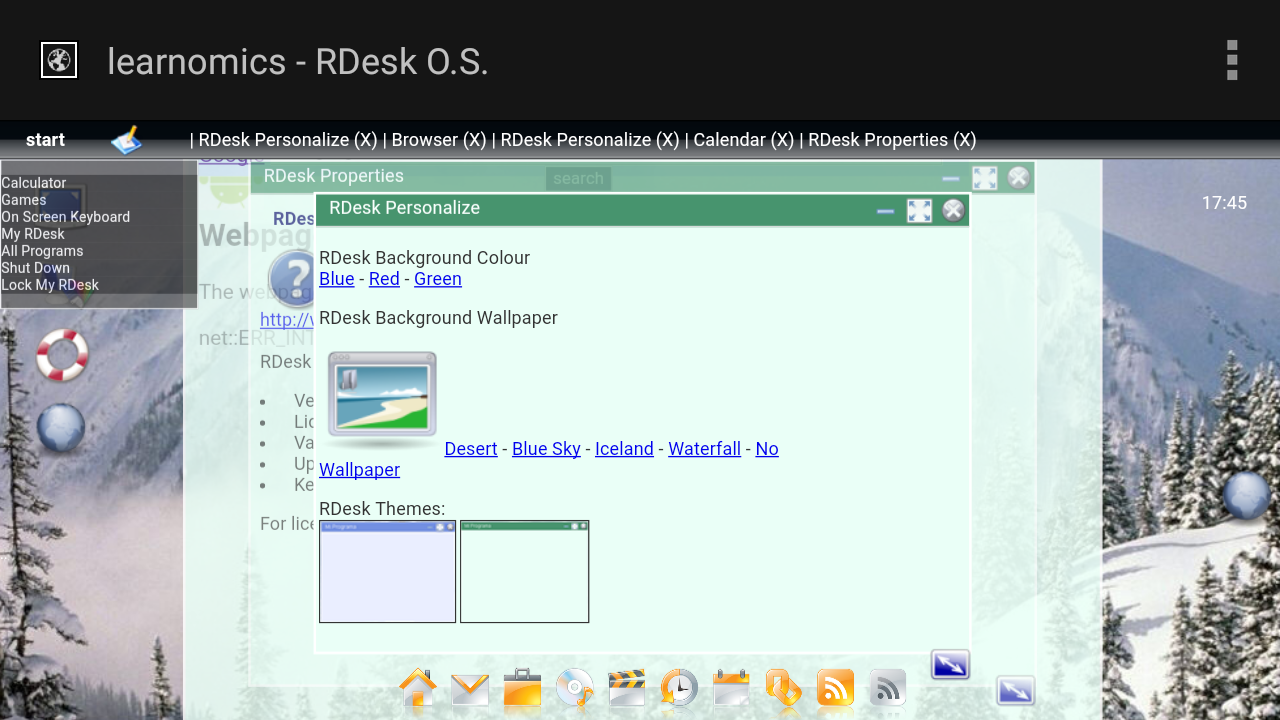Open the calendar dock icon
Screen dimensions: 1280x720
731,688
